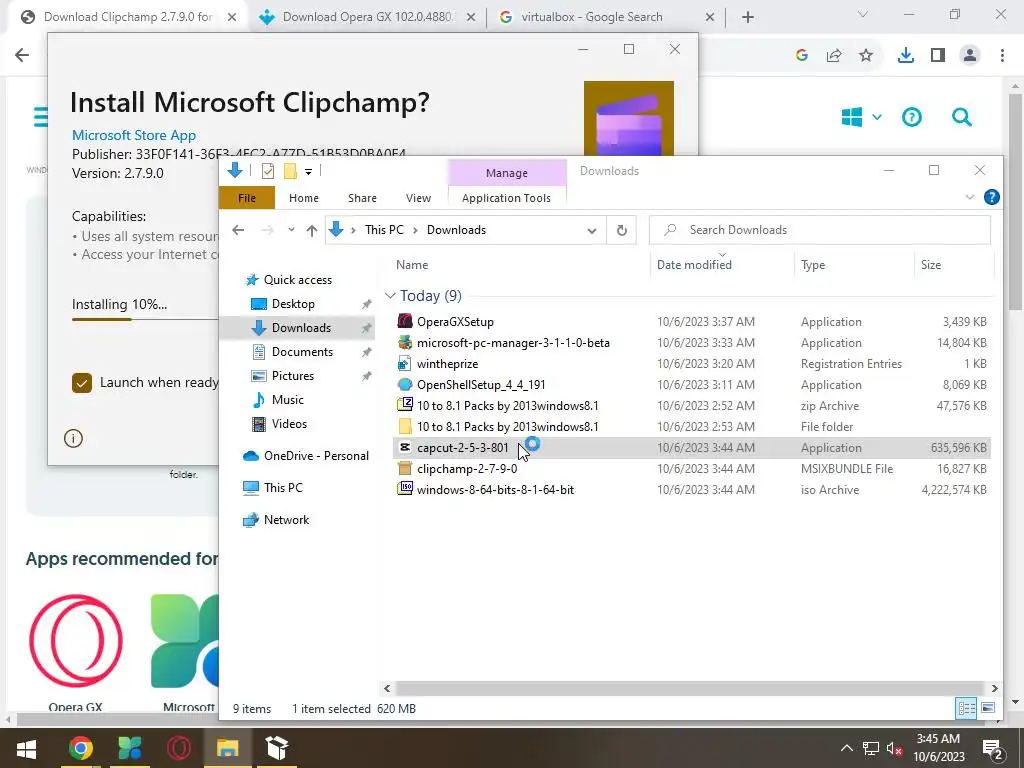Click the Explorer help icon
This screenshot has width=1024, height=768.
tap(991, 197)
